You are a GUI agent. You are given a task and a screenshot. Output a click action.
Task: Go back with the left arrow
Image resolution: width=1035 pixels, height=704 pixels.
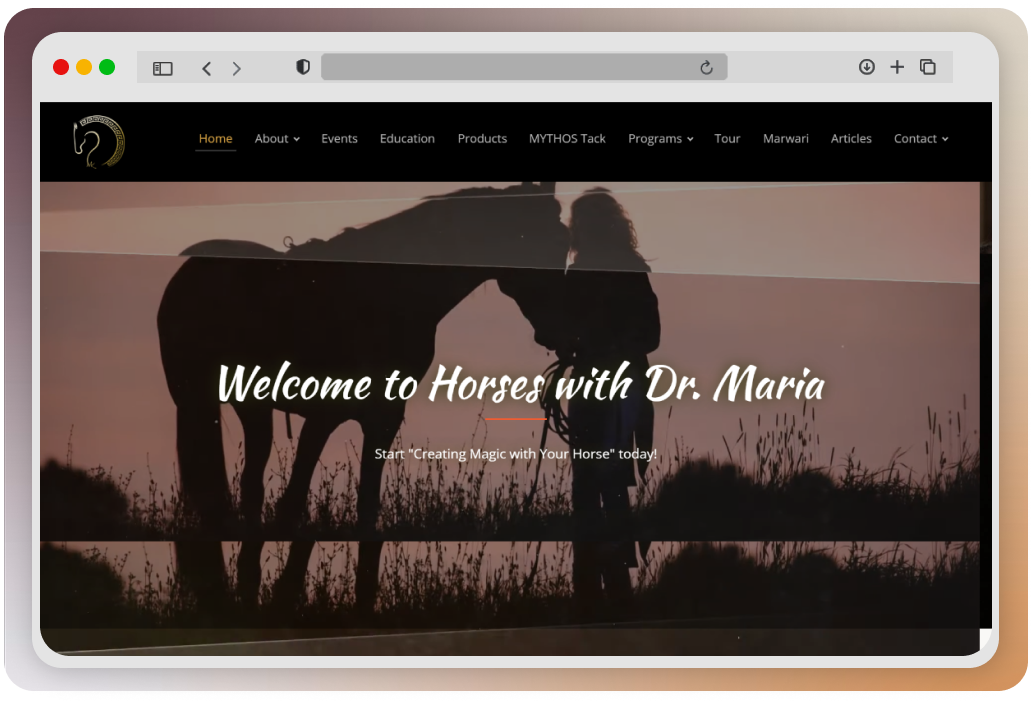[207, 69]
